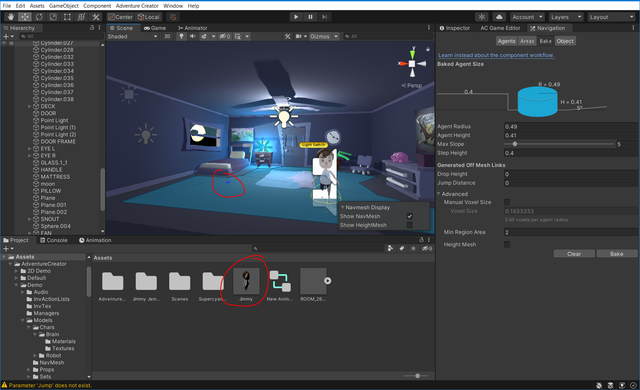The height and width of the screenshot is (390, 640).
Task: Toggle 2D scene view mode
Action: coord(167,36)
